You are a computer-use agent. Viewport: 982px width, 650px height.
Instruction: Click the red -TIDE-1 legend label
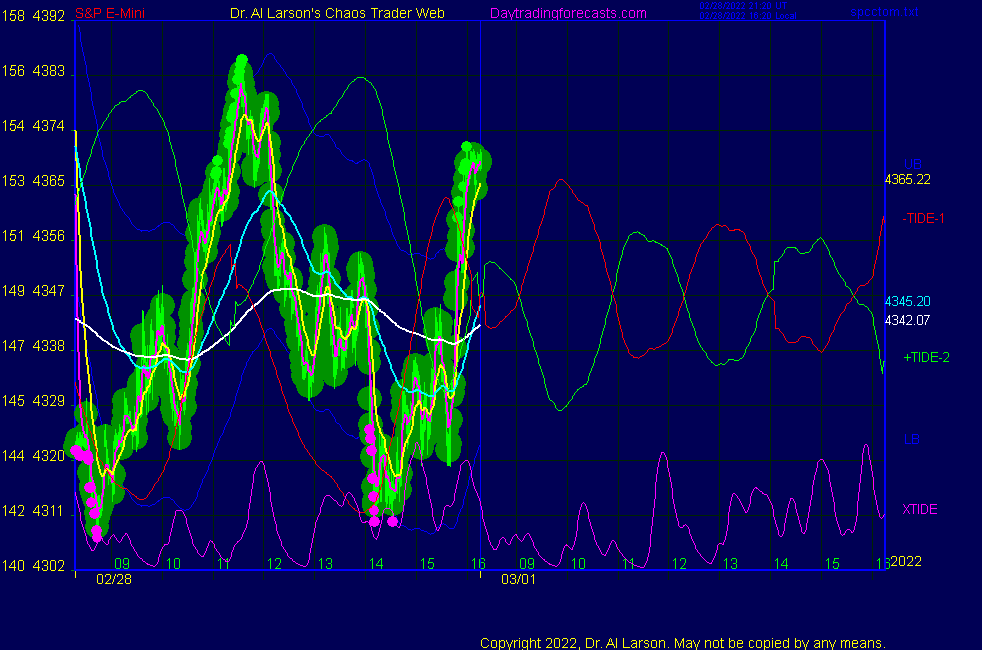click(x=923, y=219)
